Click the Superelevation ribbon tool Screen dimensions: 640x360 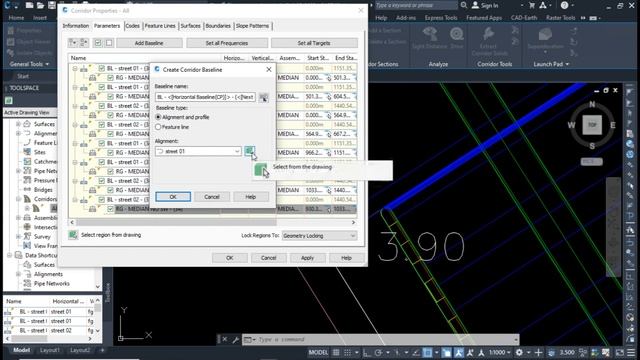(545, 39)
